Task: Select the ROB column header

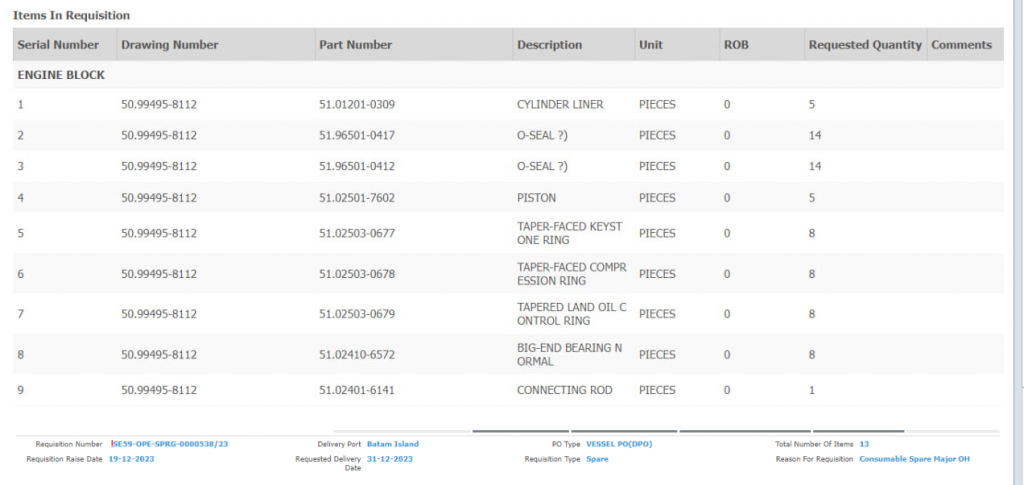Action: click(x=735, y=45)
